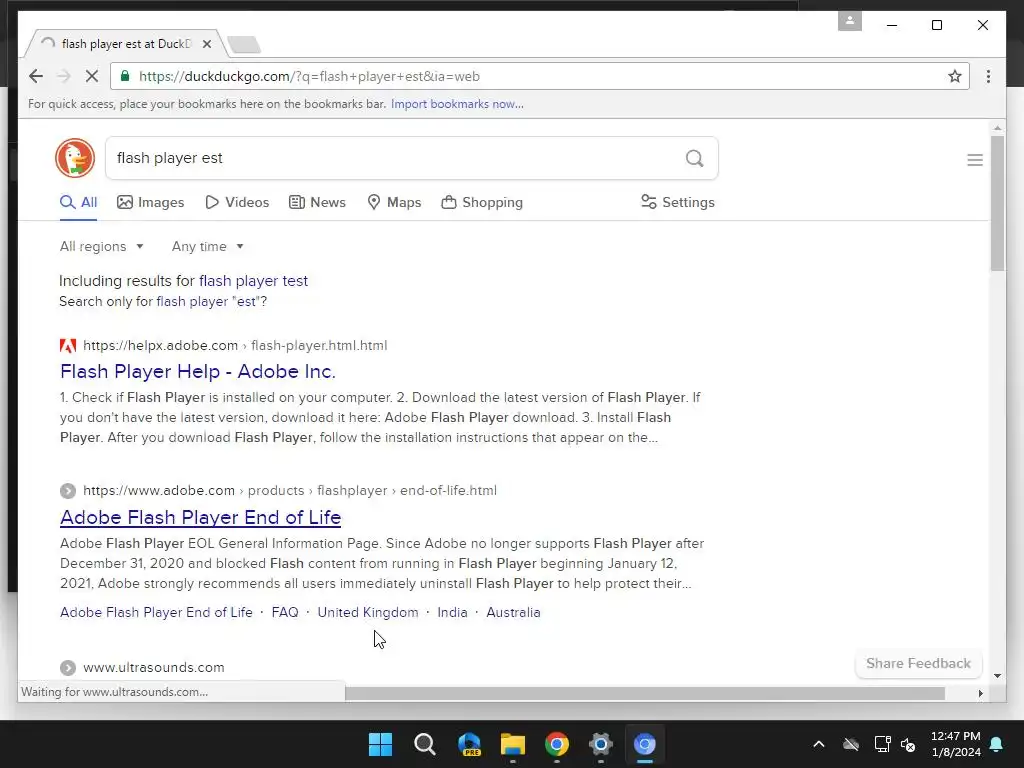
Task: Click the cloud sync tray icon
Action: point(850,744)
